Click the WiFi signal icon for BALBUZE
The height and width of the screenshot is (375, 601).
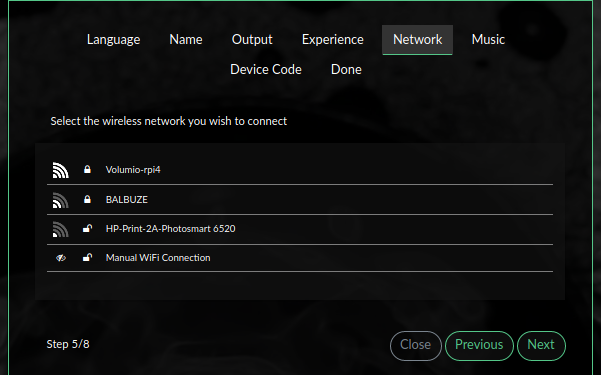[61, 200]
